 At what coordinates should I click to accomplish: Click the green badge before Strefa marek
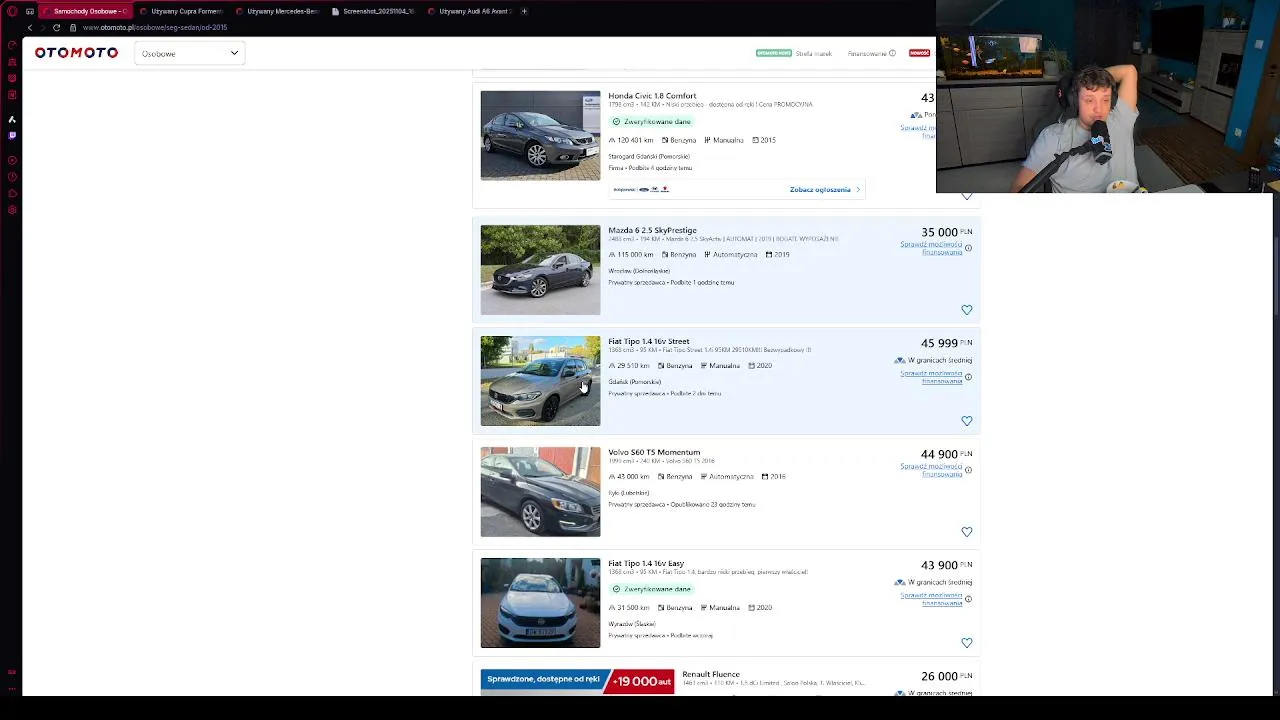(774, 53)
